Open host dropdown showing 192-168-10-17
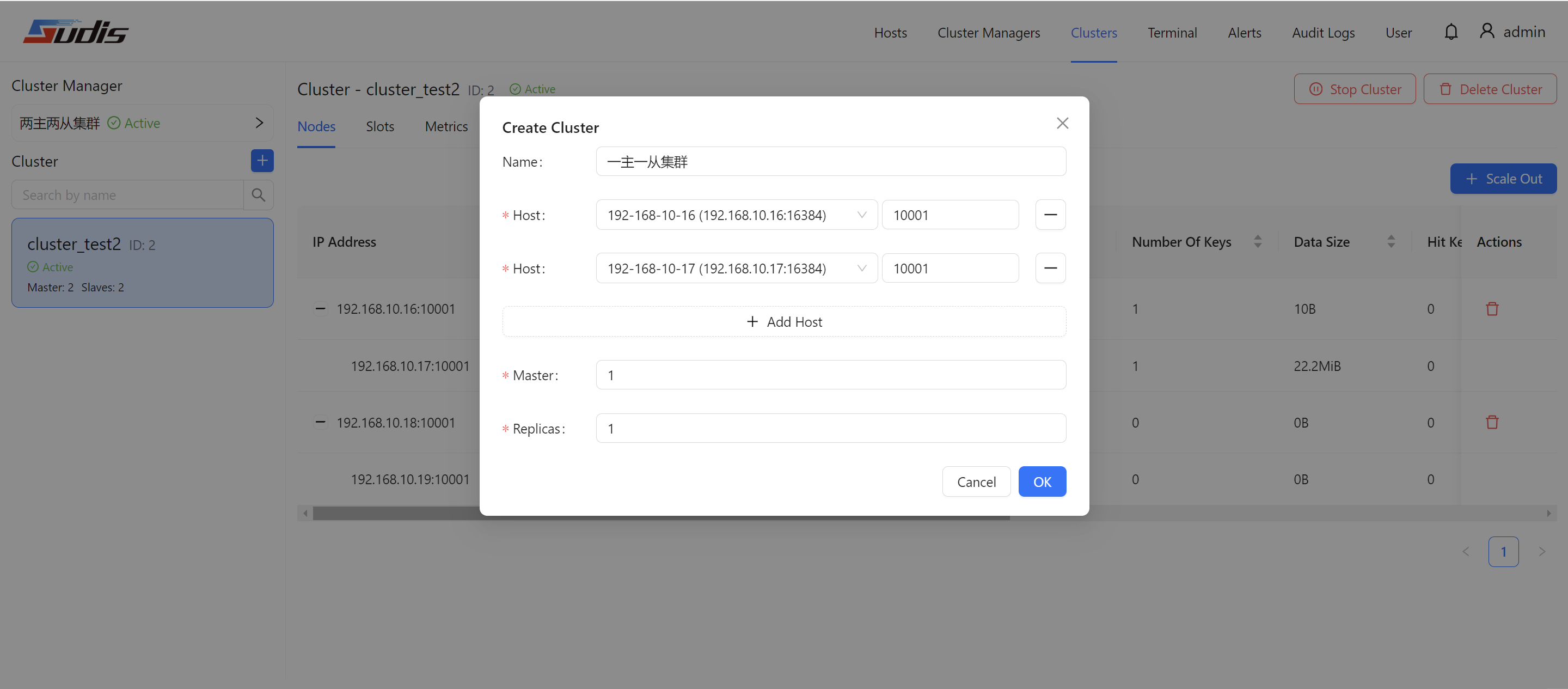 (737, 268)
